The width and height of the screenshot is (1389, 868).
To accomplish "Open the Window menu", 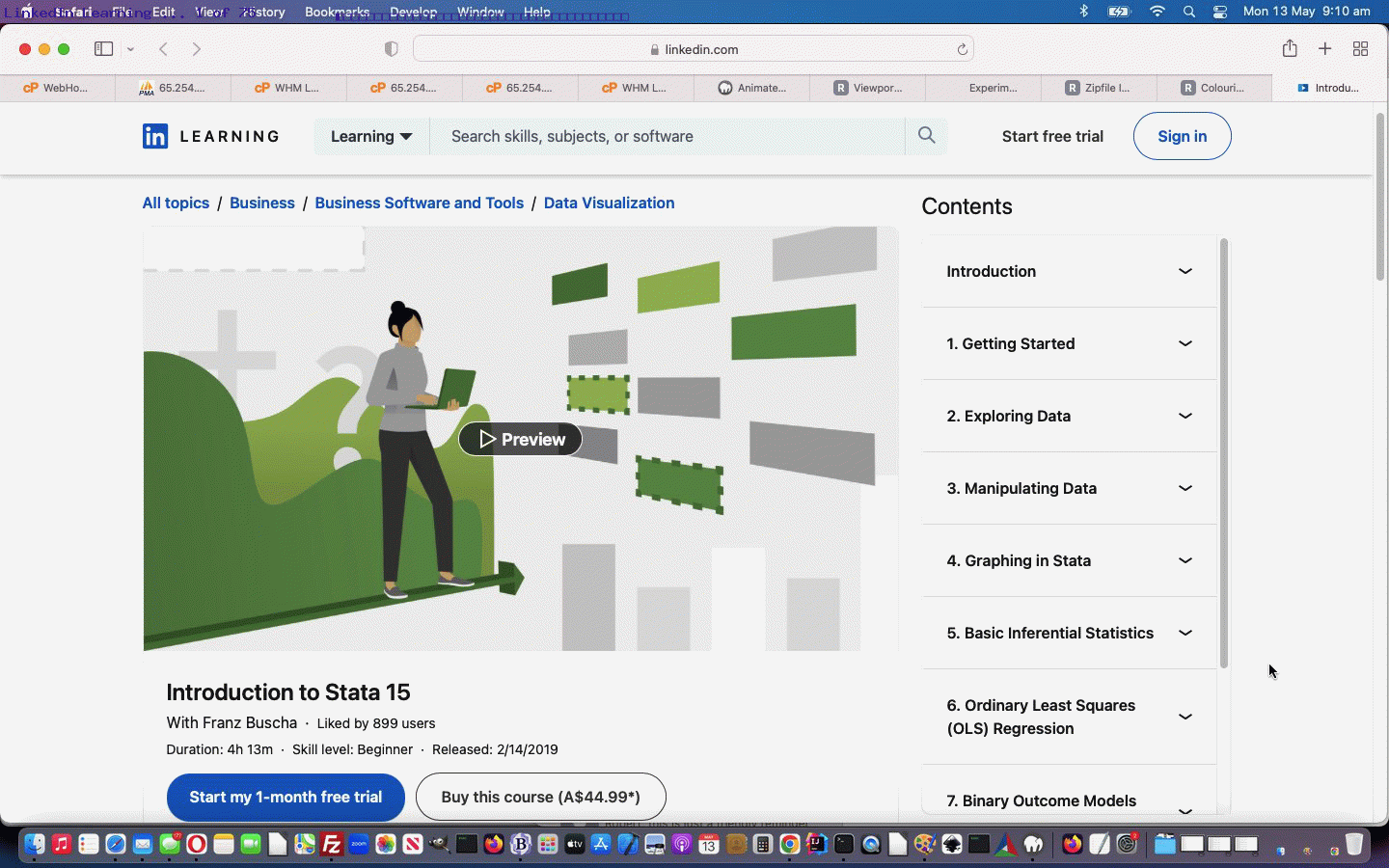I will pyautogui.click(x=480, y=12).
